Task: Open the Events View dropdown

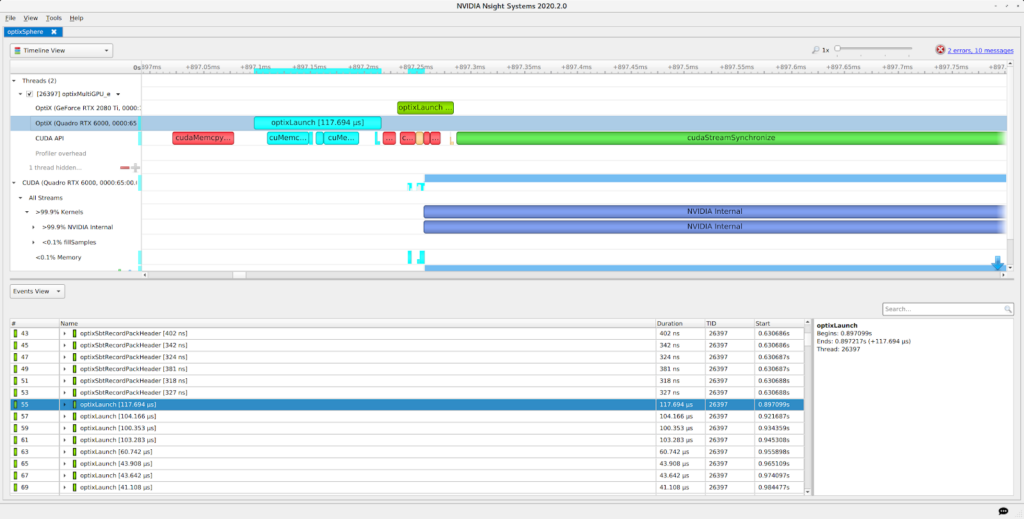Action: (x=39, y=291)
